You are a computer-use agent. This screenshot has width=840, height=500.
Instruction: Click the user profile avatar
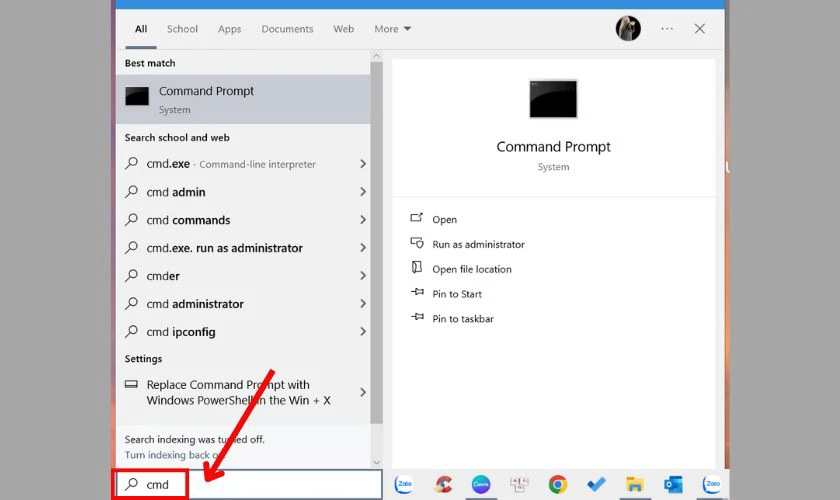point(628,28)
